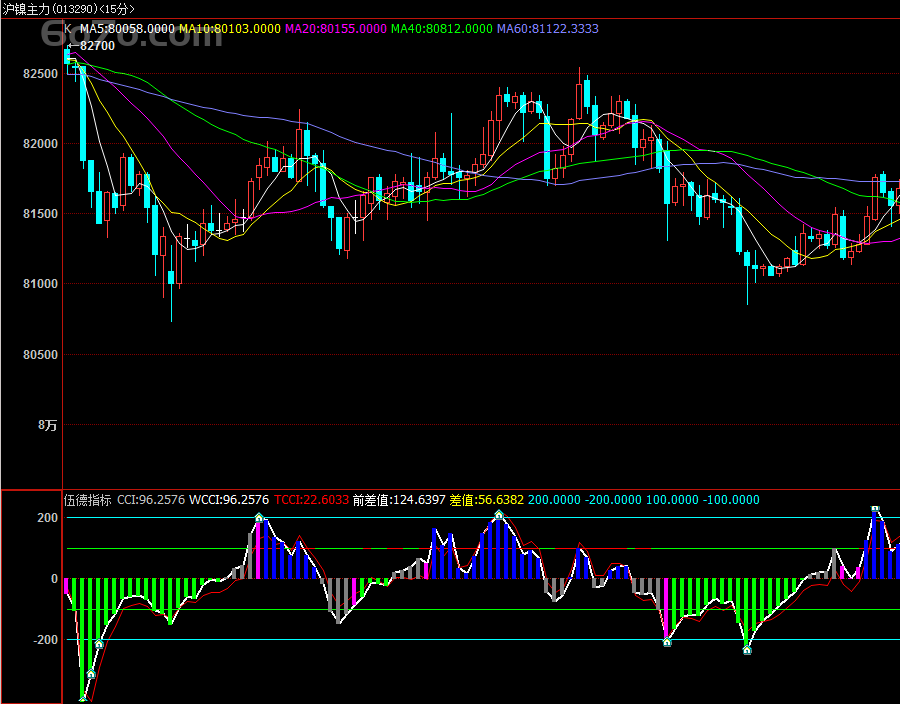
Task: Click the lowest trough marker at bottom-left of indicator
Action: tap(83, 700)
